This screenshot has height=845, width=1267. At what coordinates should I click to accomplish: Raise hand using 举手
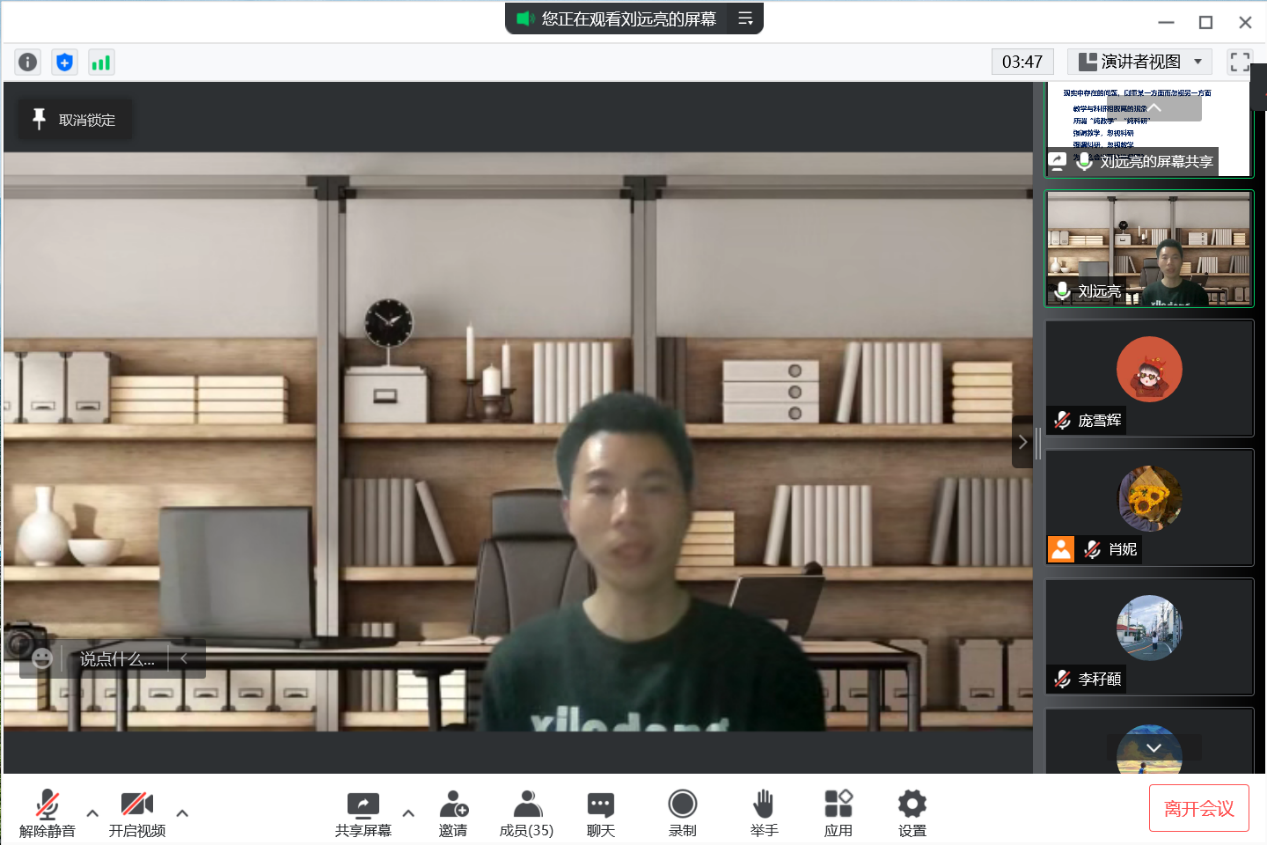764,813
